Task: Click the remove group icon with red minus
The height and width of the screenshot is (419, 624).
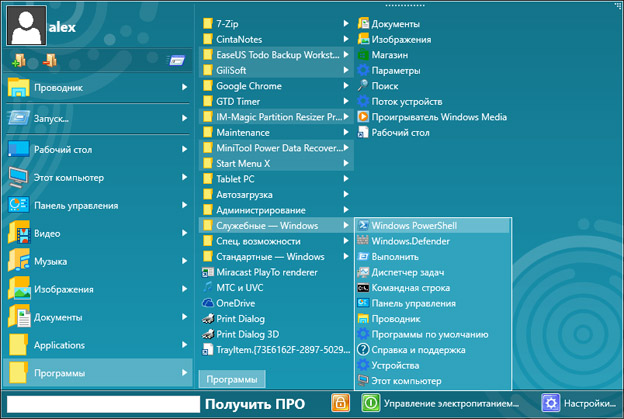Action: coord(49,60)
